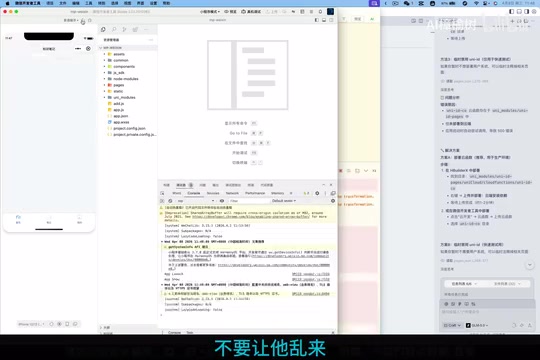Open the App Launch log source link
Image resolution: width=540 pixels, height=360 pixels.
point(311,274)
